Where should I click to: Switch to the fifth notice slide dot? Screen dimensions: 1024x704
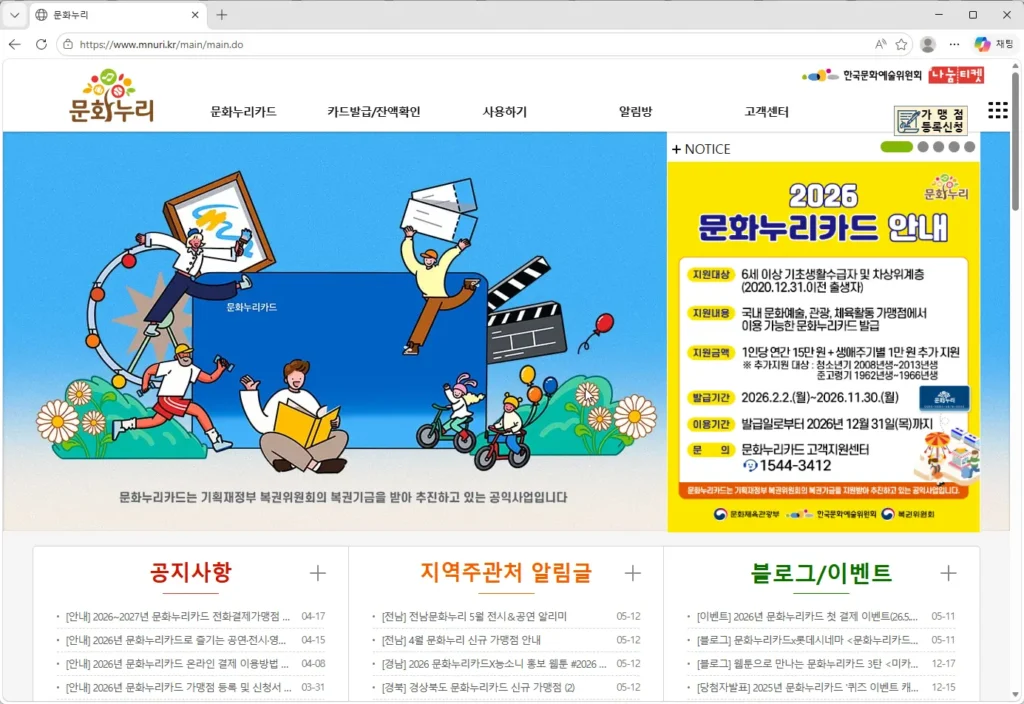(969, 147)
